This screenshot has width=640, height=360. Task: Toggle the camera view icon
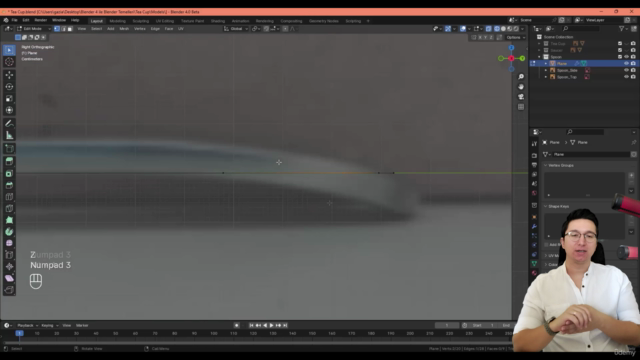point(521,97)
